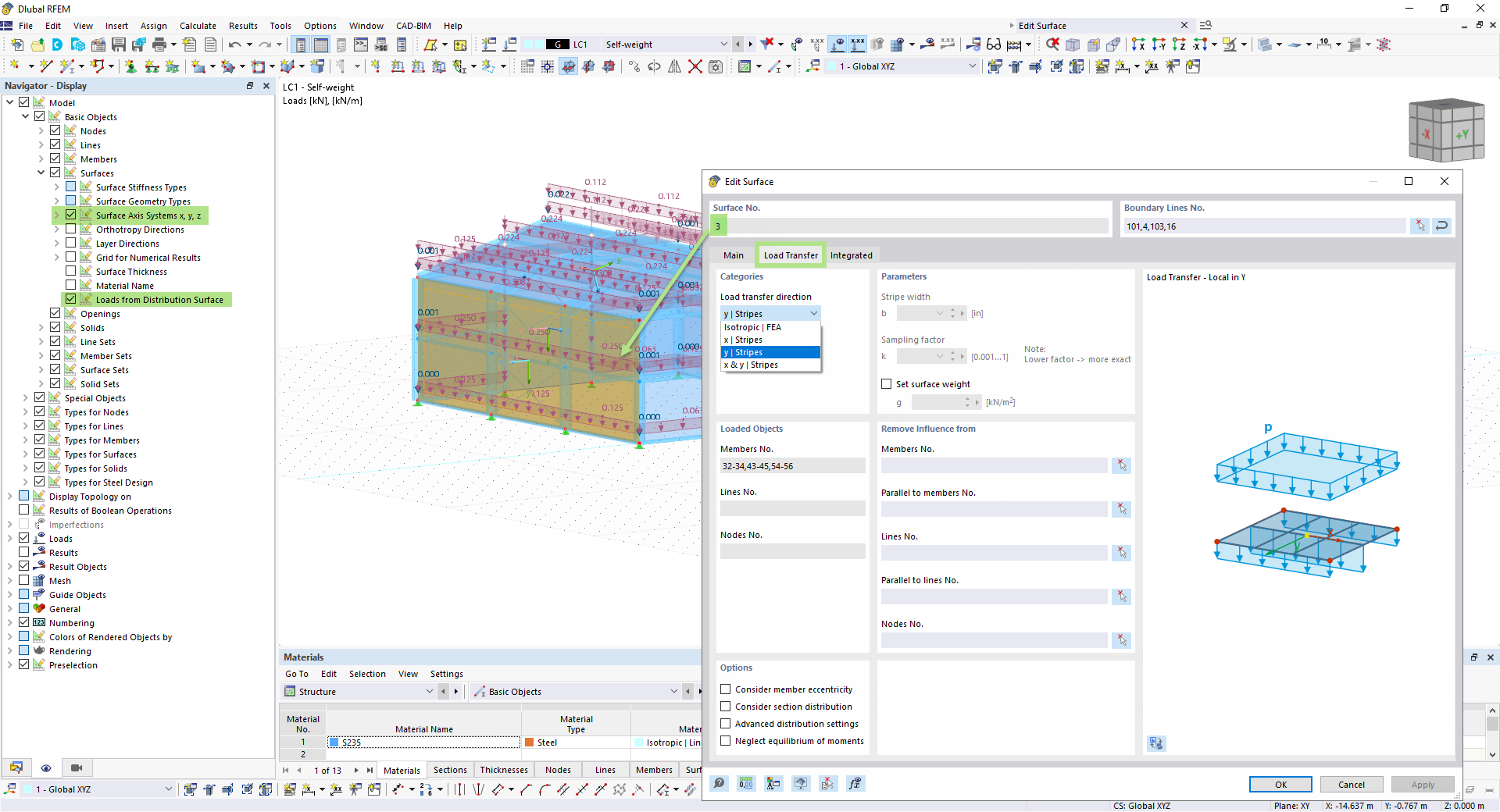Choose x & y | Stripes option
Viewport: 1500px width, 812px height.
click(x=770, y=365)
